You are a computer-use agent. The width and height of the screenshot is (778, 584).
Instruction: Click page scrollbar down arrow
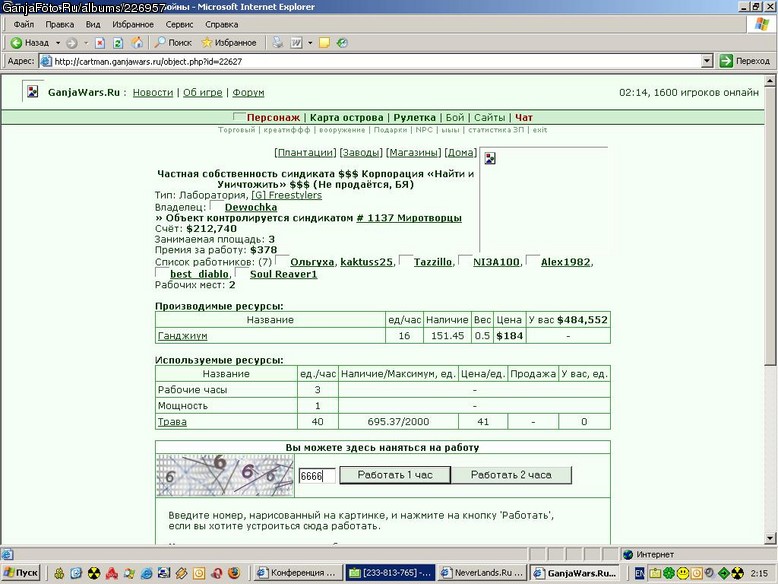(770, 538)
